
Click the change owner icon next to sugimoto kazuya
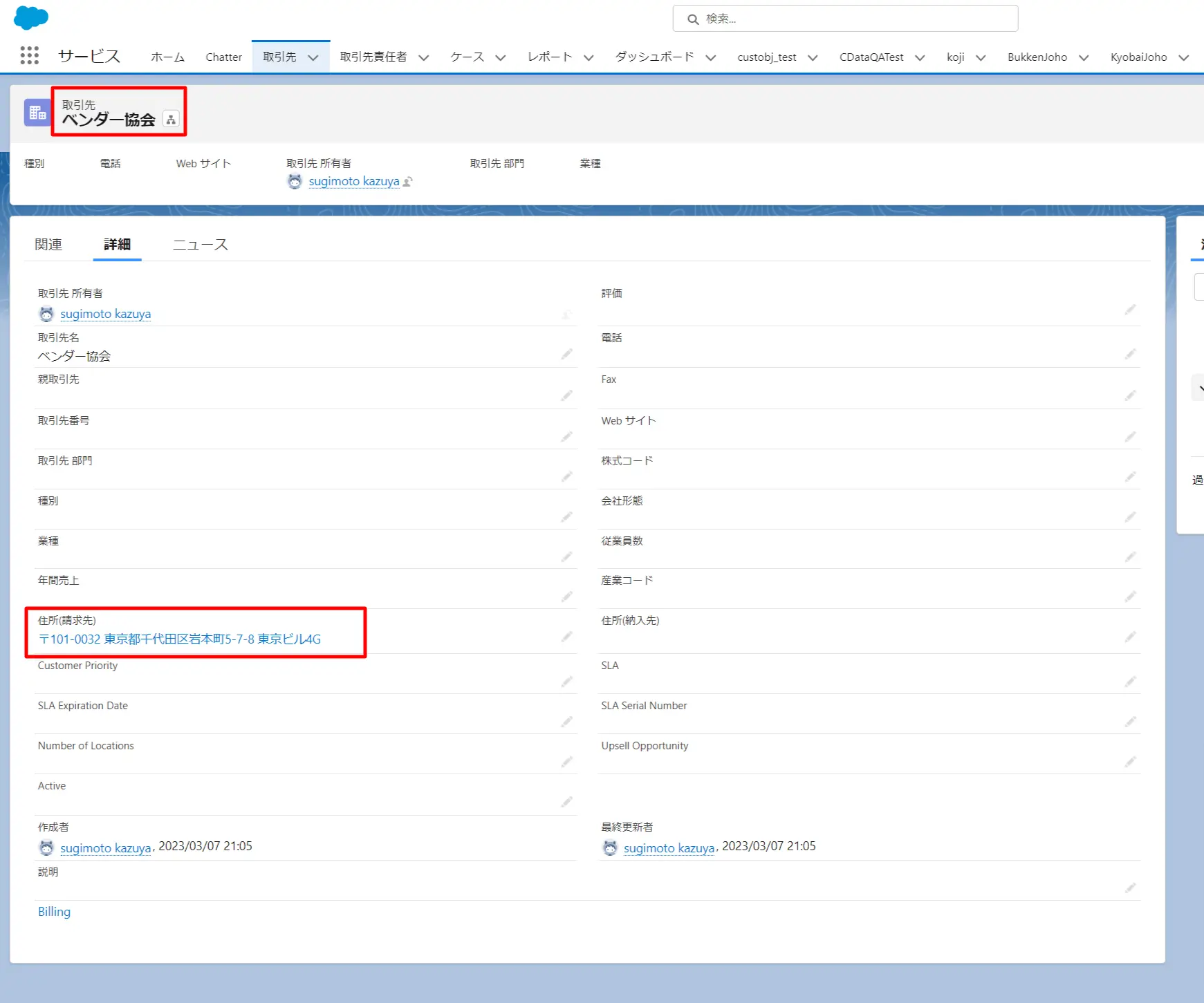coord(408,182)
